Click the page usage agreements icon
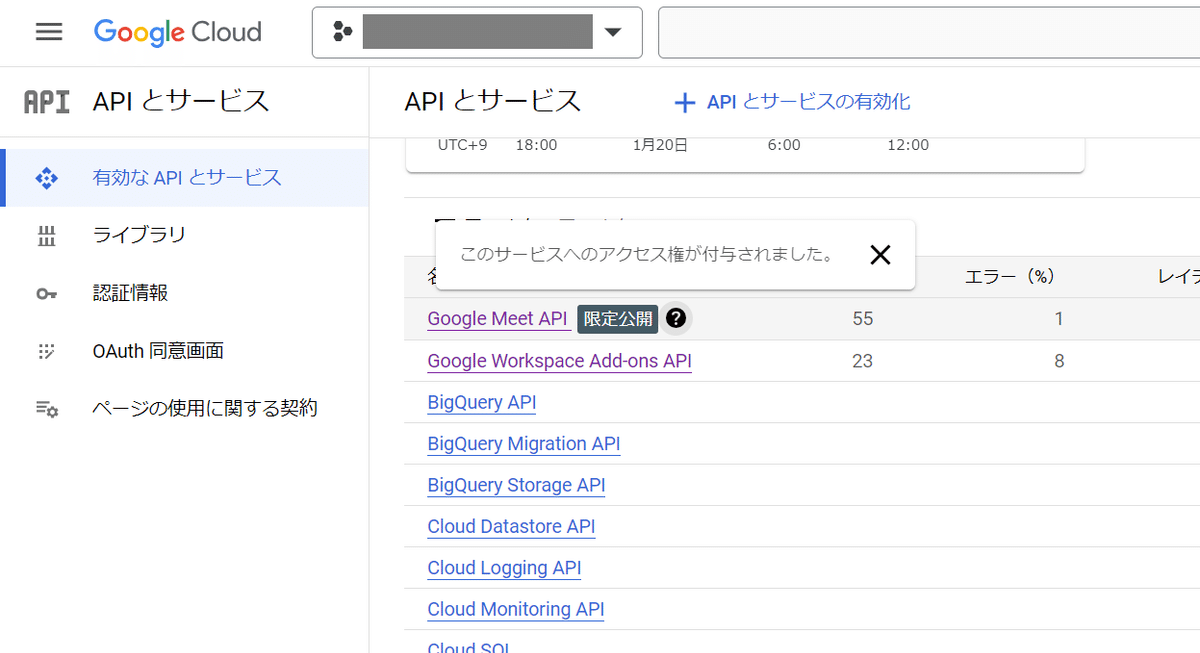This screenshot has height=653, width=1200. 47,408
